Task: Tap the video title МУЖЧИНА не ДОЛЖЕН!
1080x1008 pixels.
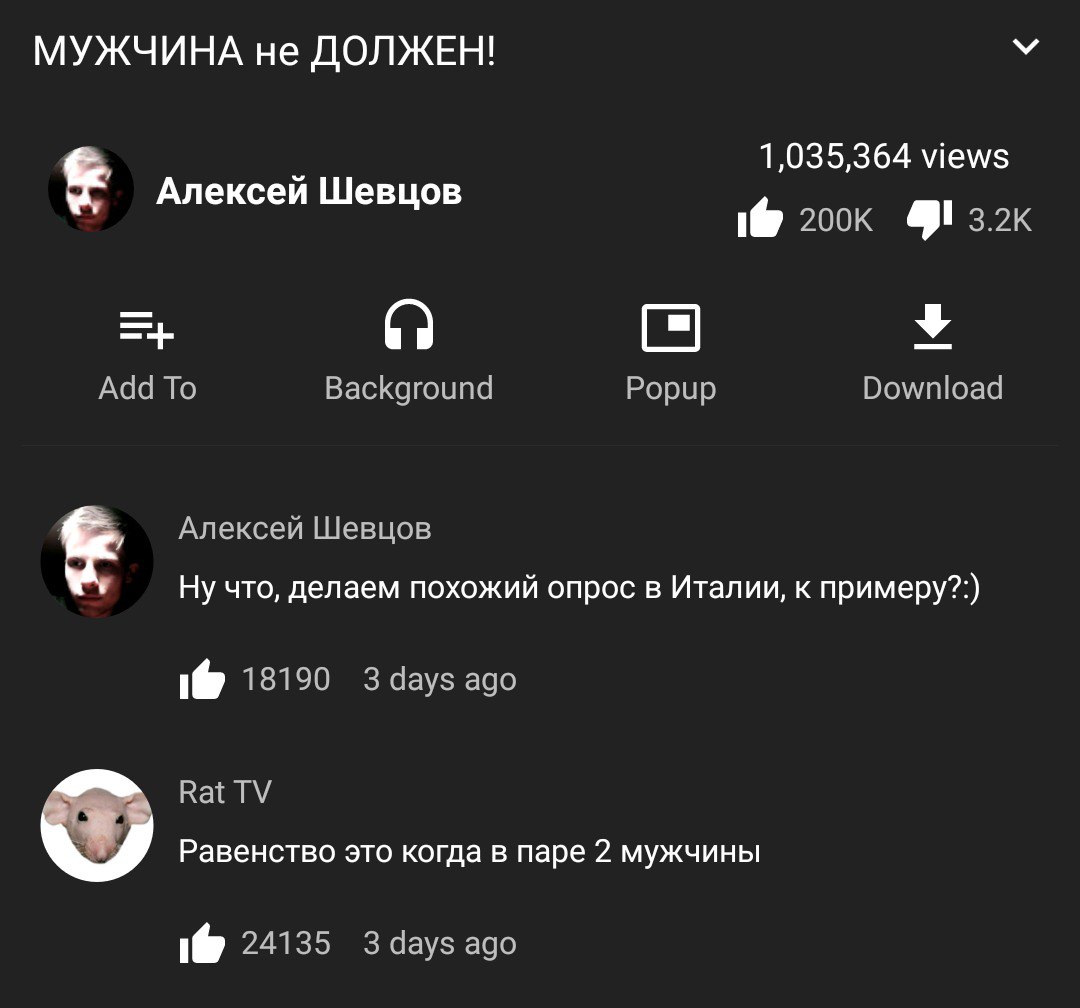Action: click(x=264, y=51)
